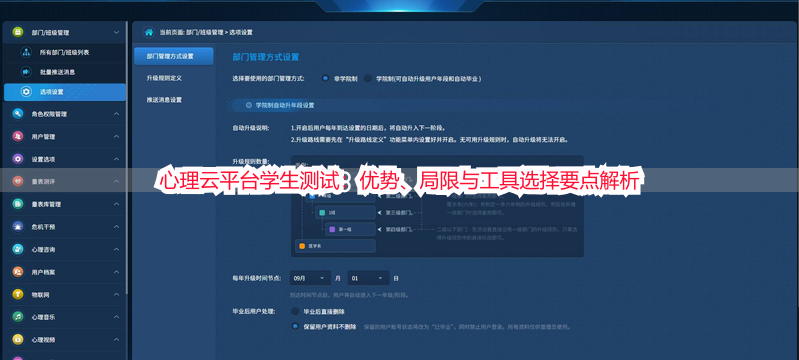
Task: Click the 所有部门/班级列表 tree icon
Action: pyautogui.click(x=25, y=53)
